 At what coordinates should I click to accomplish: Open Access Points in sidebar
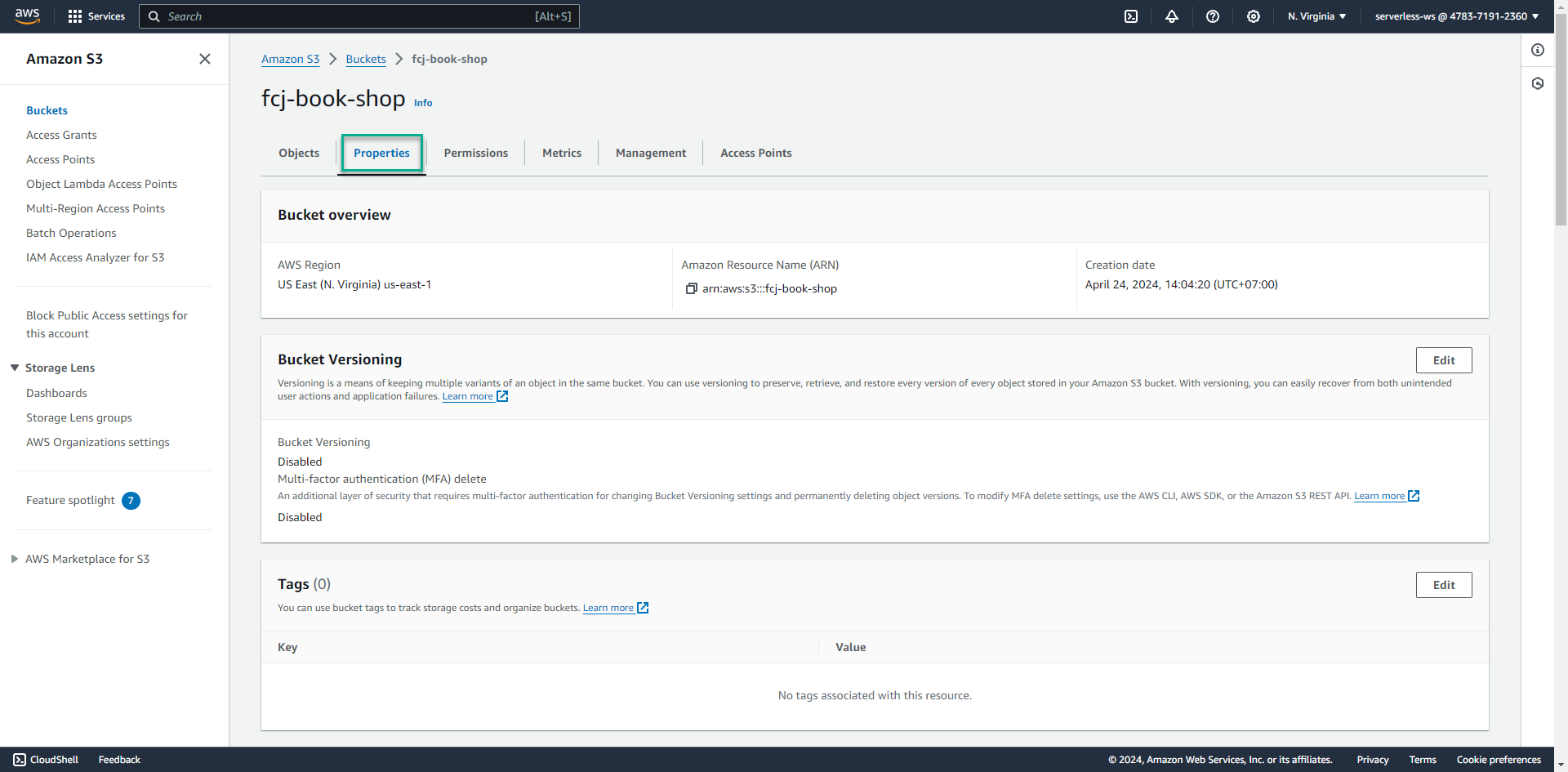click(x=60, y=159)
